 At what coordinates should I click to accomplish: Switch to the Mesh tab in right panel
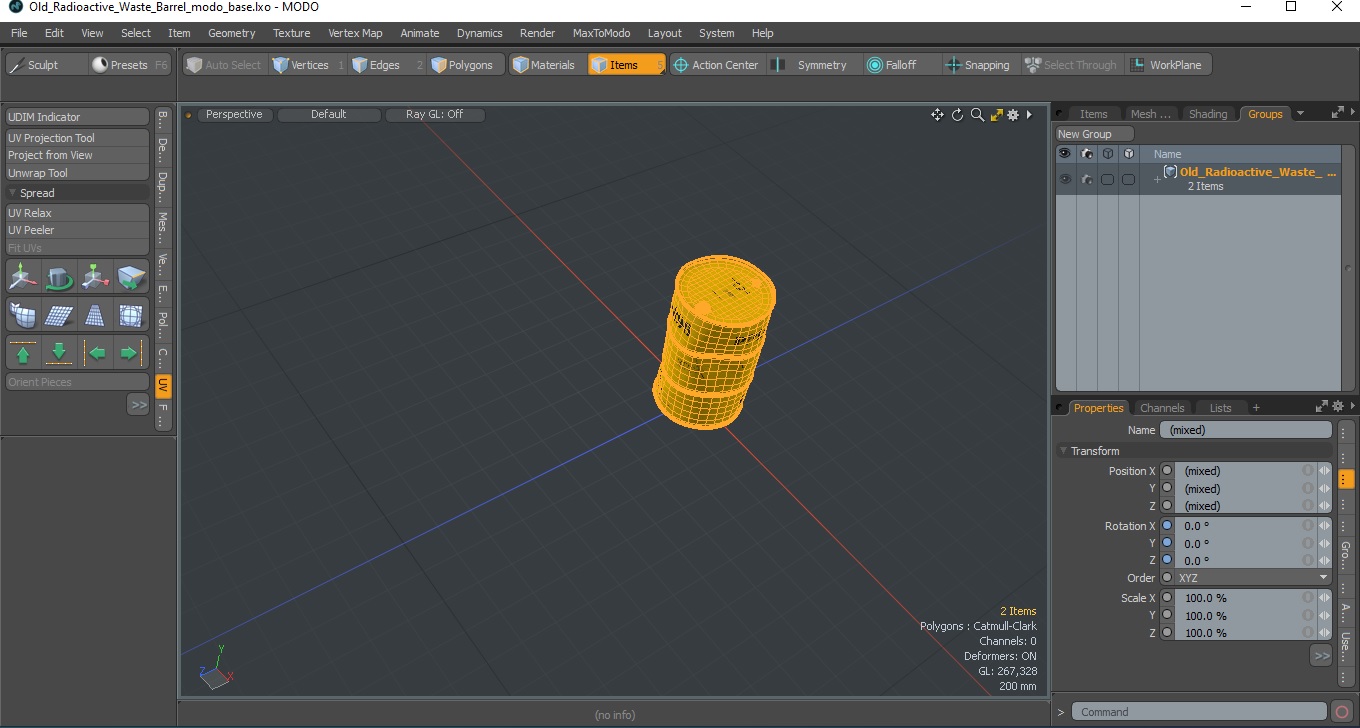tap(1150, 114)
